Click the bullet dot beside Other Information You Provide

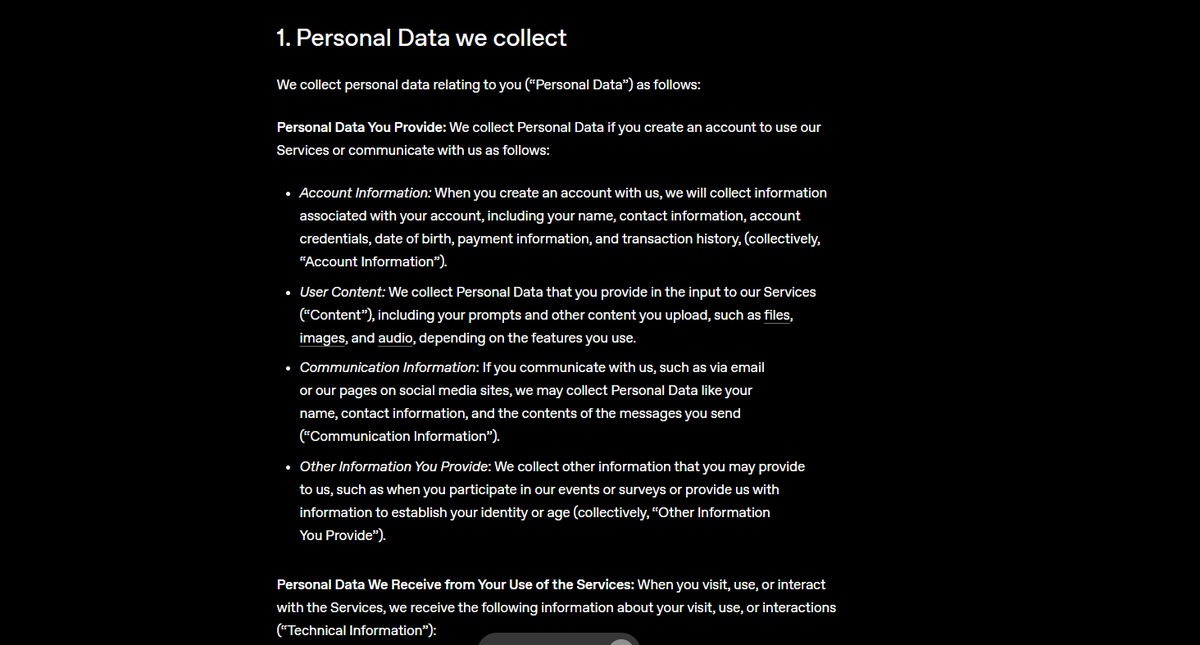pyautogui.click(x=287, y=467)
